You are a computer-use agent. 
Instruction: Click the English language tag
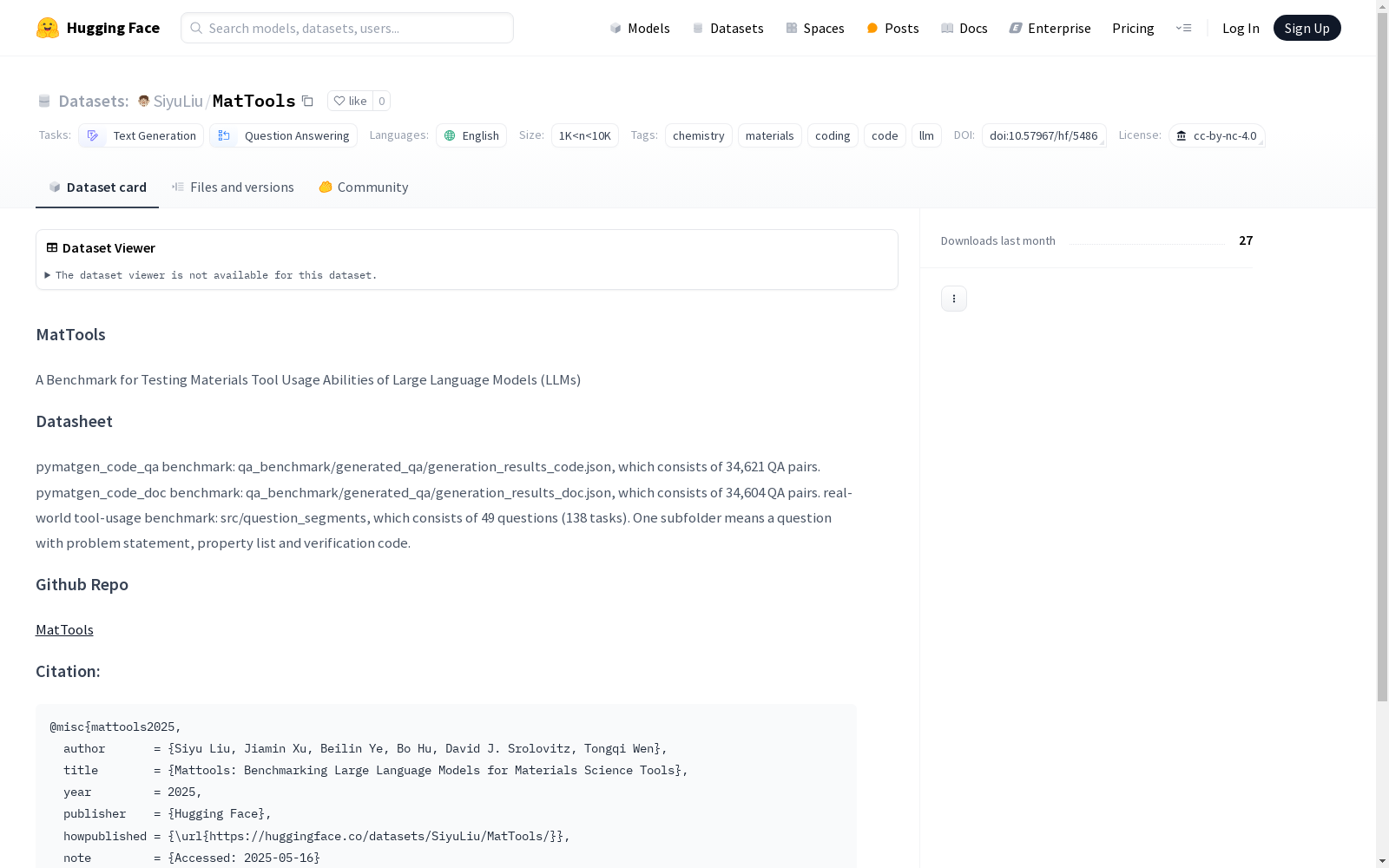click(x=471, y=135)
